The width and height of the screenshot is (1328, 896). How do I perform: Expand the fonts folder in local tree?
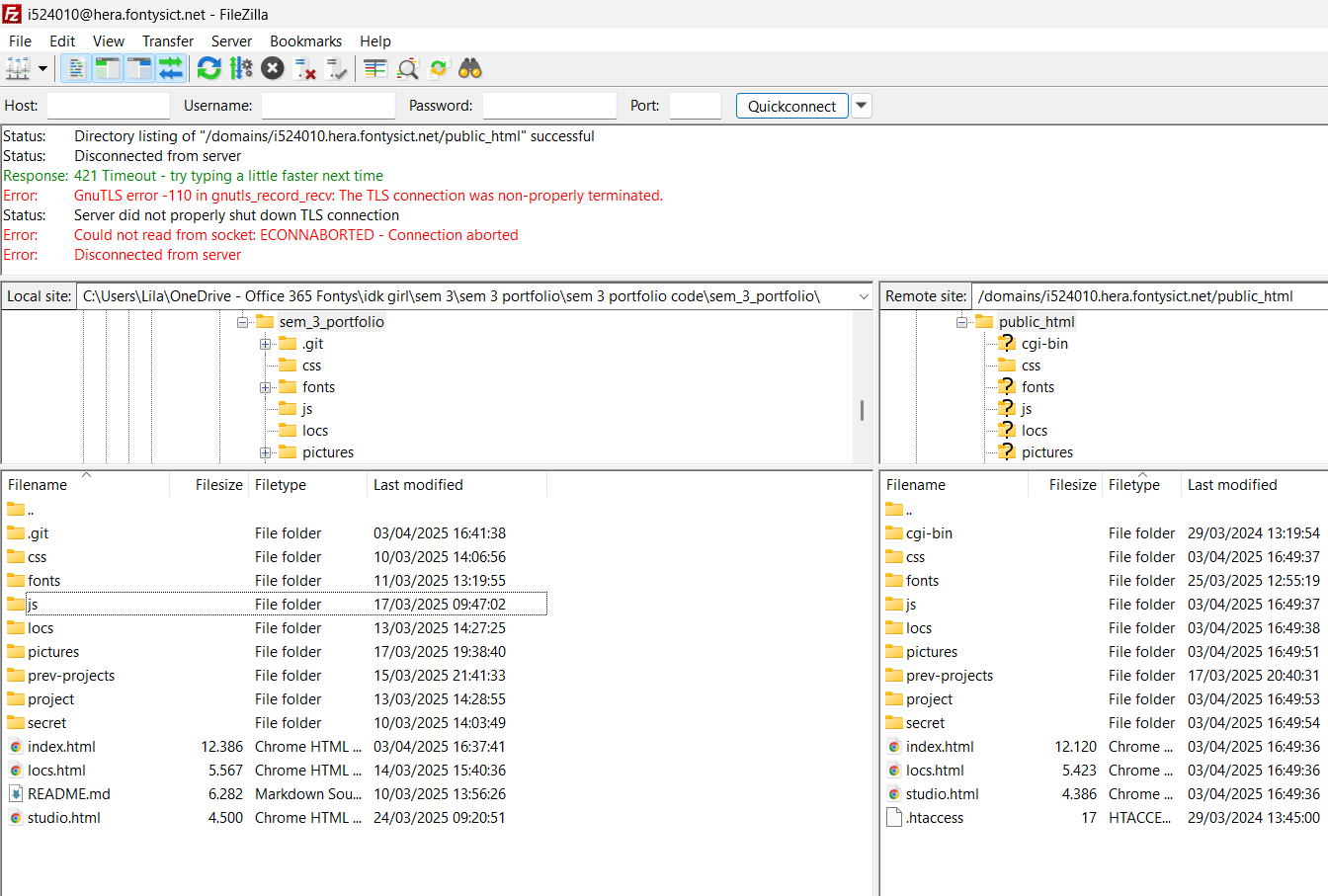pos(266,387)
